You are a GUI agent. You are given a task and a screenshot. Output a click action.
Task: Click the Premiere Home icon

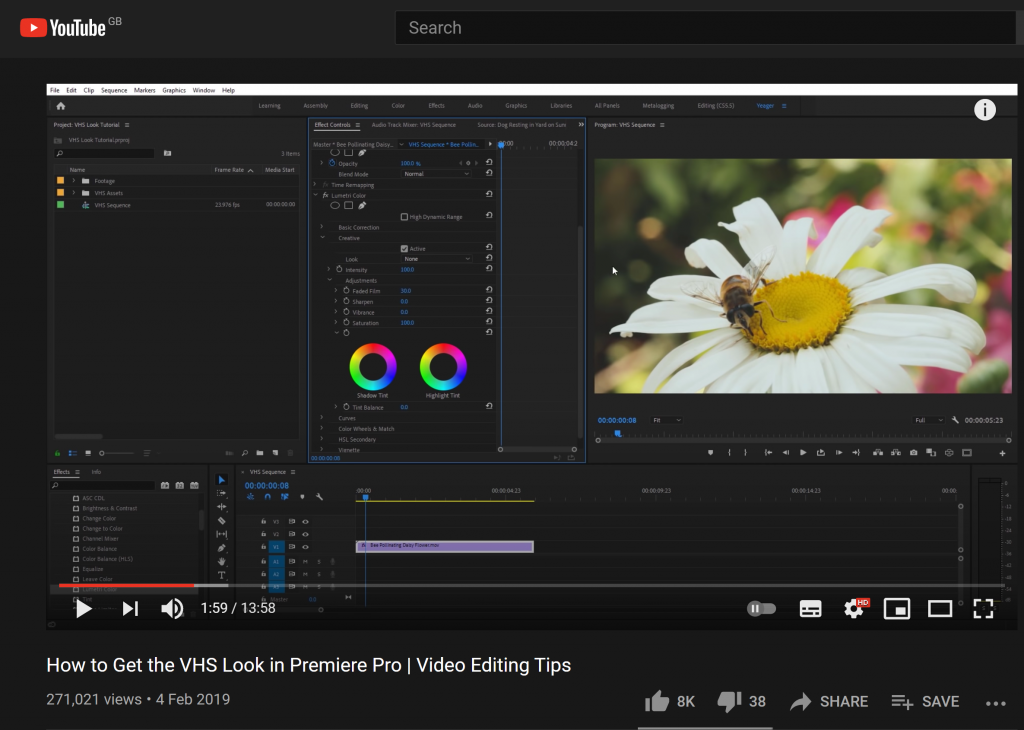click(61, 106)
